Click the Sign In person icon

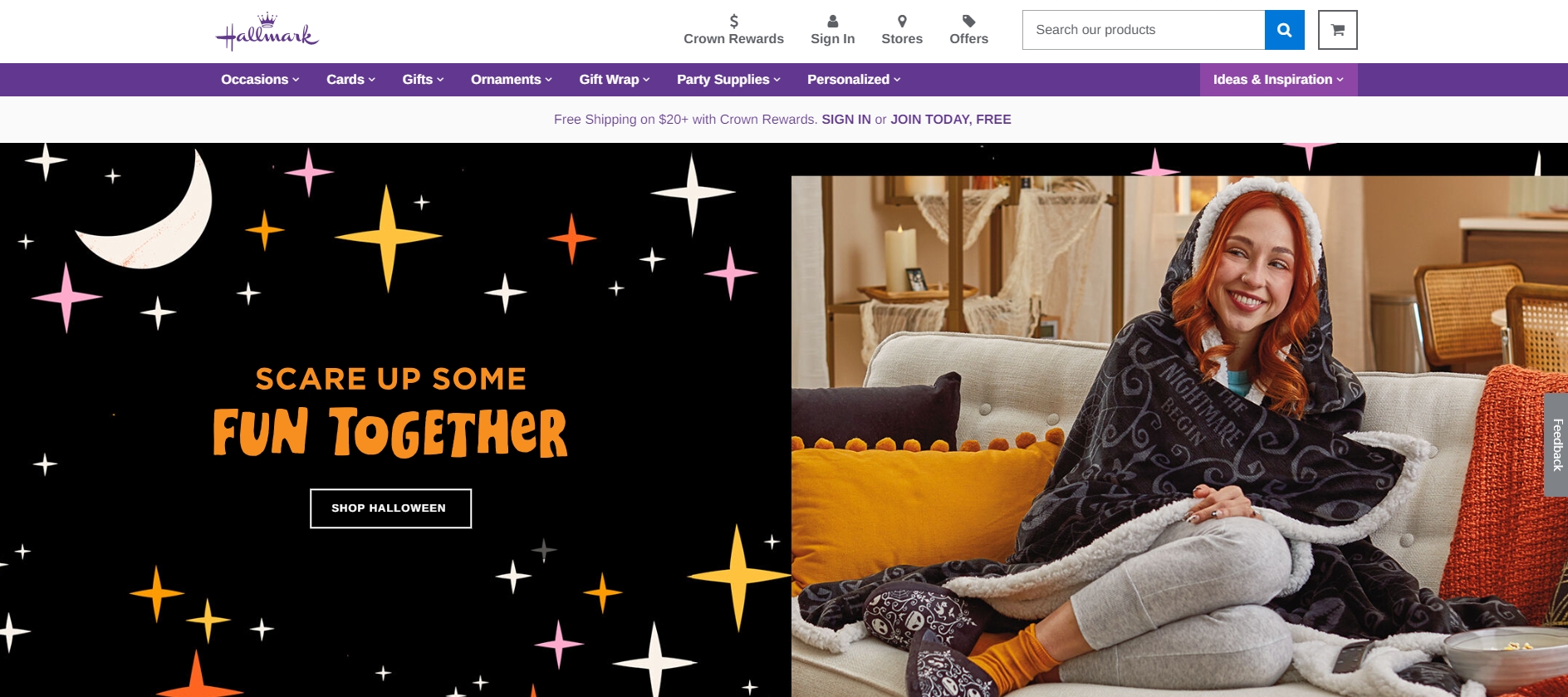832,21
